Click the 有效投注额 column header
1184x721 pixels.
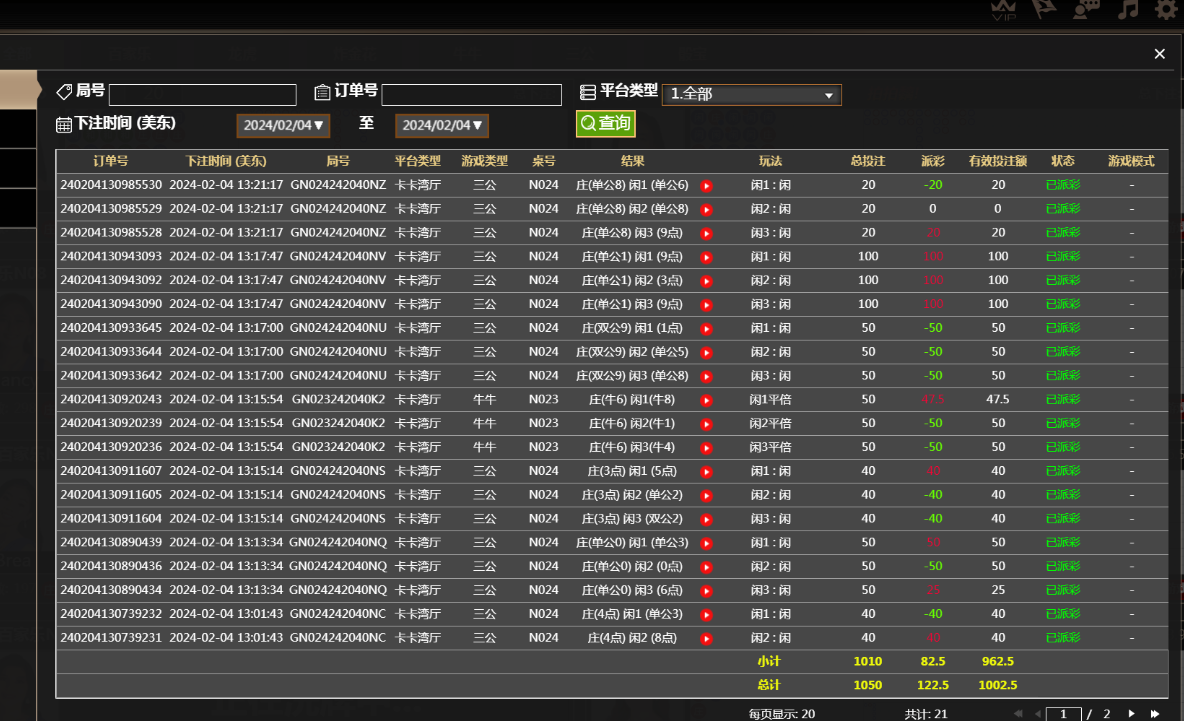pos(997,161)
